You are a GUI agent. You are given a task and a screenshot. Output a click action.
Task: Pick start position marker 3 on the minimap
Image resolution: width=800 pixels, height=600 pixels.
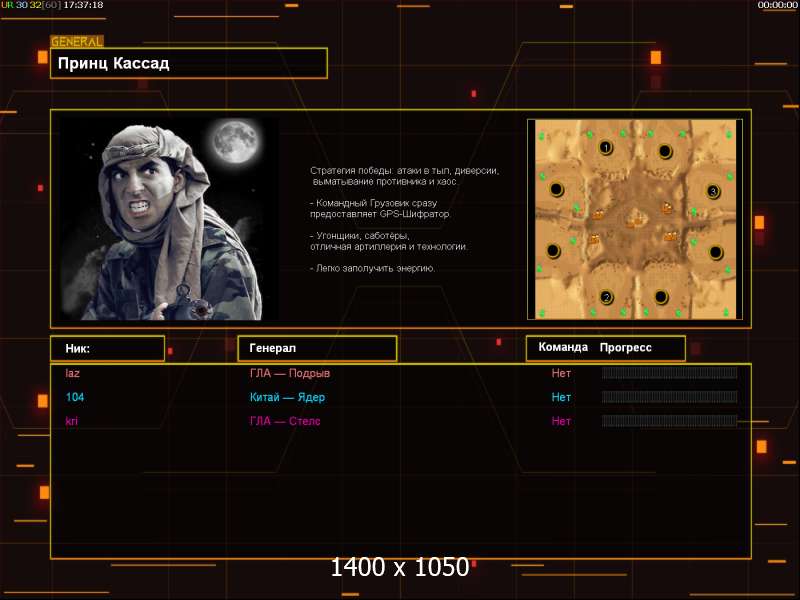713,190
